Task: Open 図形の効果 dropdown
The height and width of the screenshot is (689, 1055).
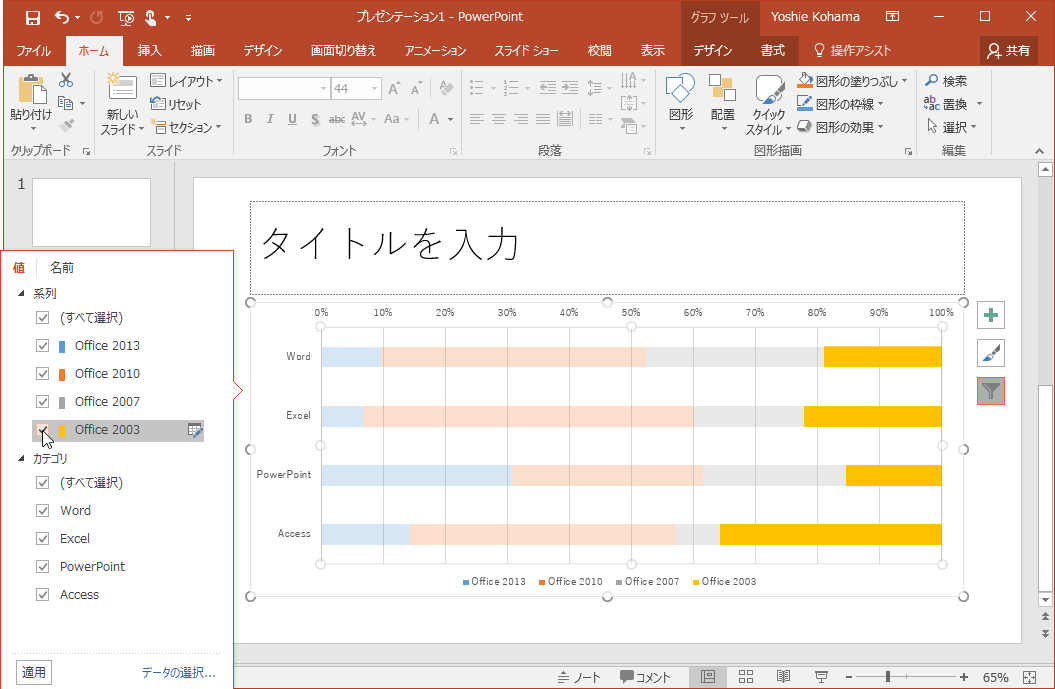Action: click(x=840, y=127)
